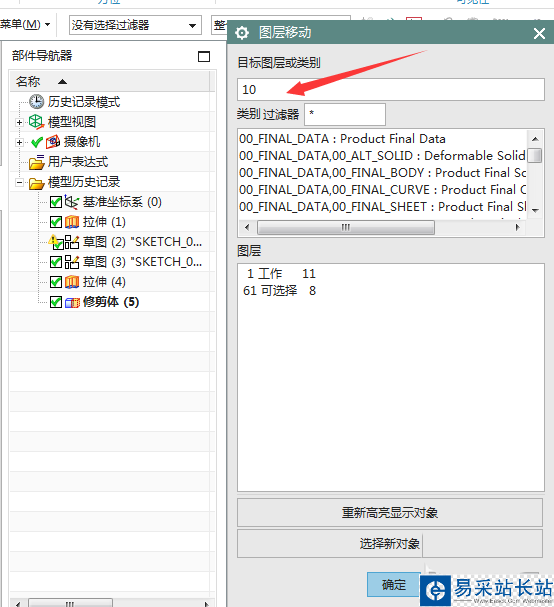The height and width of the screenshot is (607, 554).
Task: Select 用户表达式 tree item
Action: pyautogui.click(x=78, y=162)
